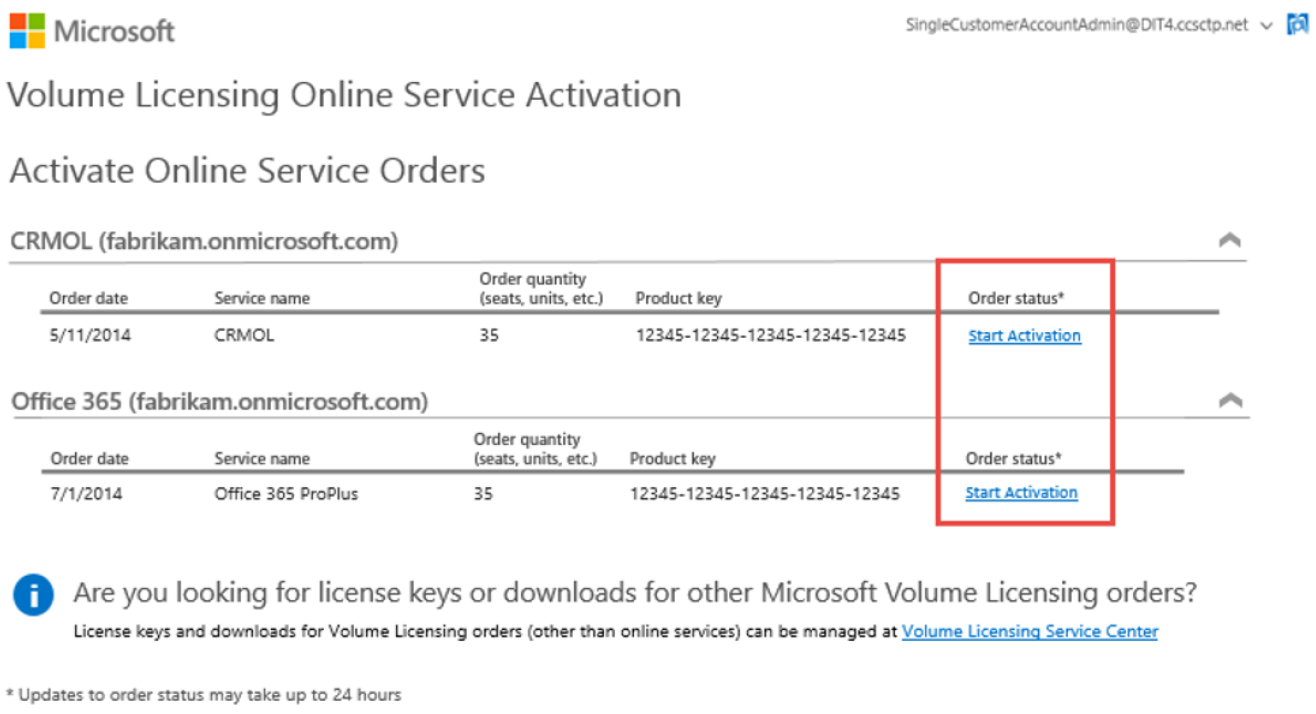Image resolution: width=1316 pixels, height=714 pixels.
Task: Click the product key in Office 365 ProPlus row
Action: point(765,493)
